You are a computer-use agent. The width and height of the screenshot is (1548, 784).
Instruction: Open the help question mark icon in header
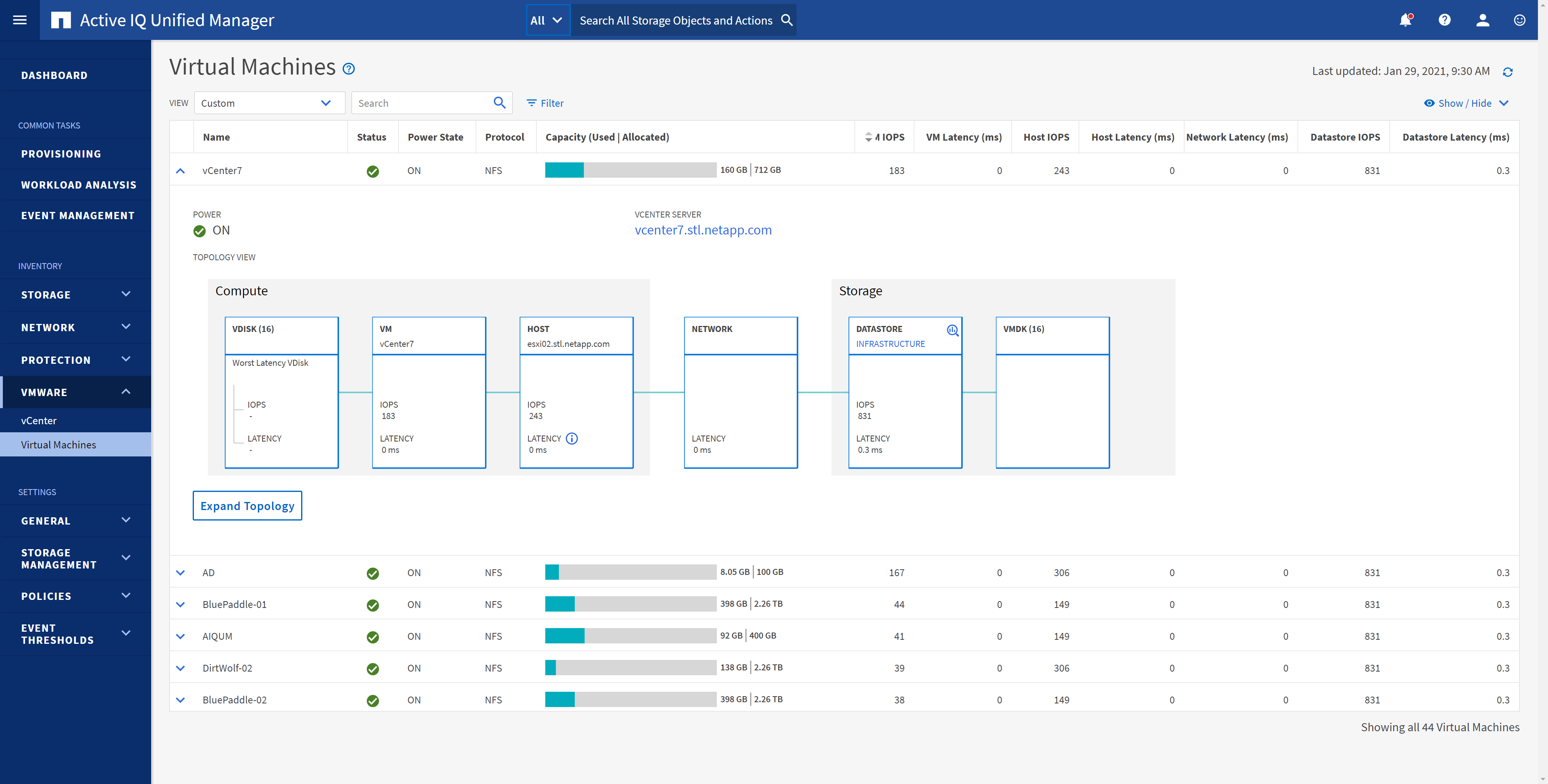coord(1444,20)
